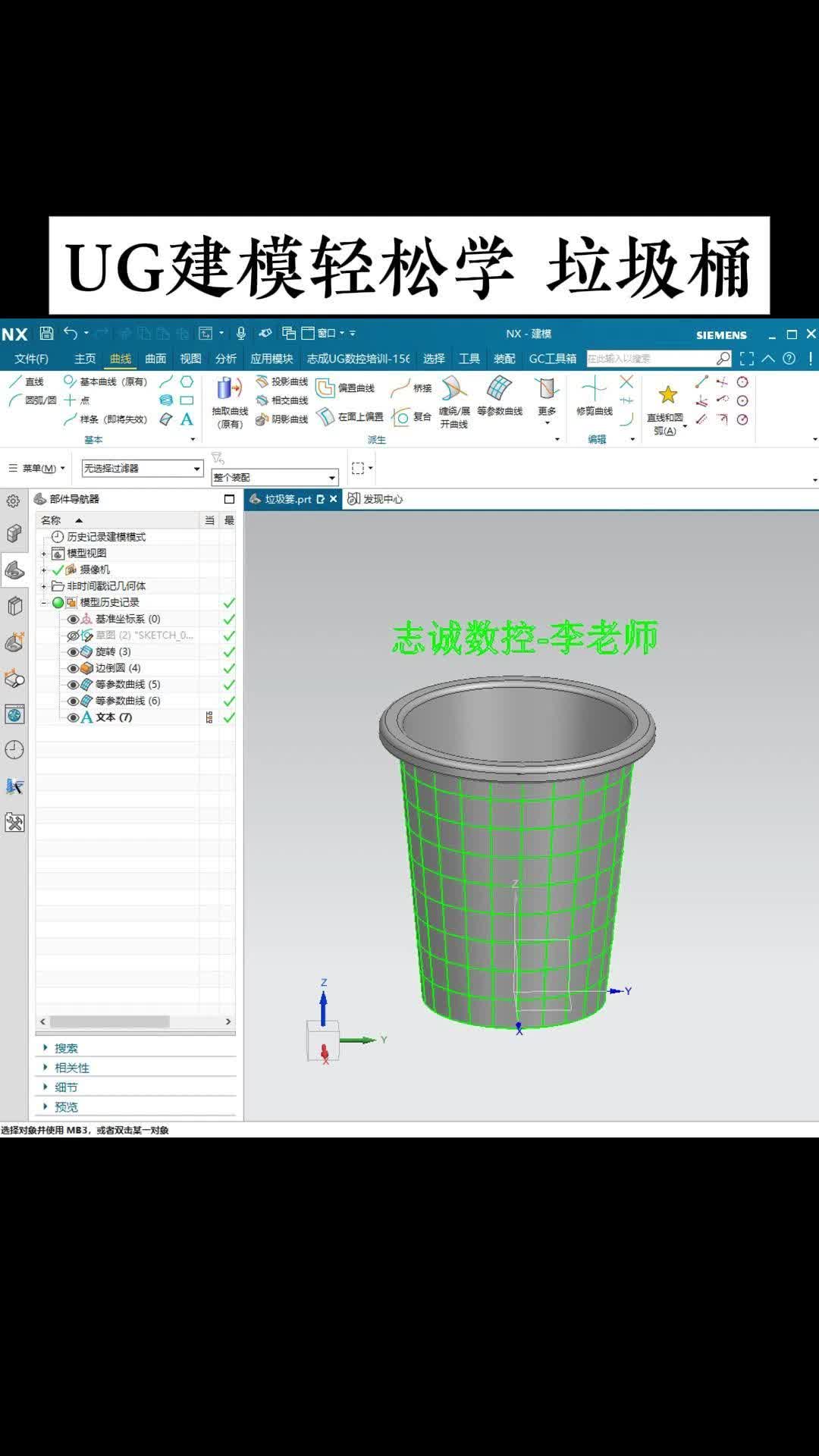Select the 相交曲线 intersection tool
Image resolution: width=819 pixels, height=1456 pixels.
(282, 400)
